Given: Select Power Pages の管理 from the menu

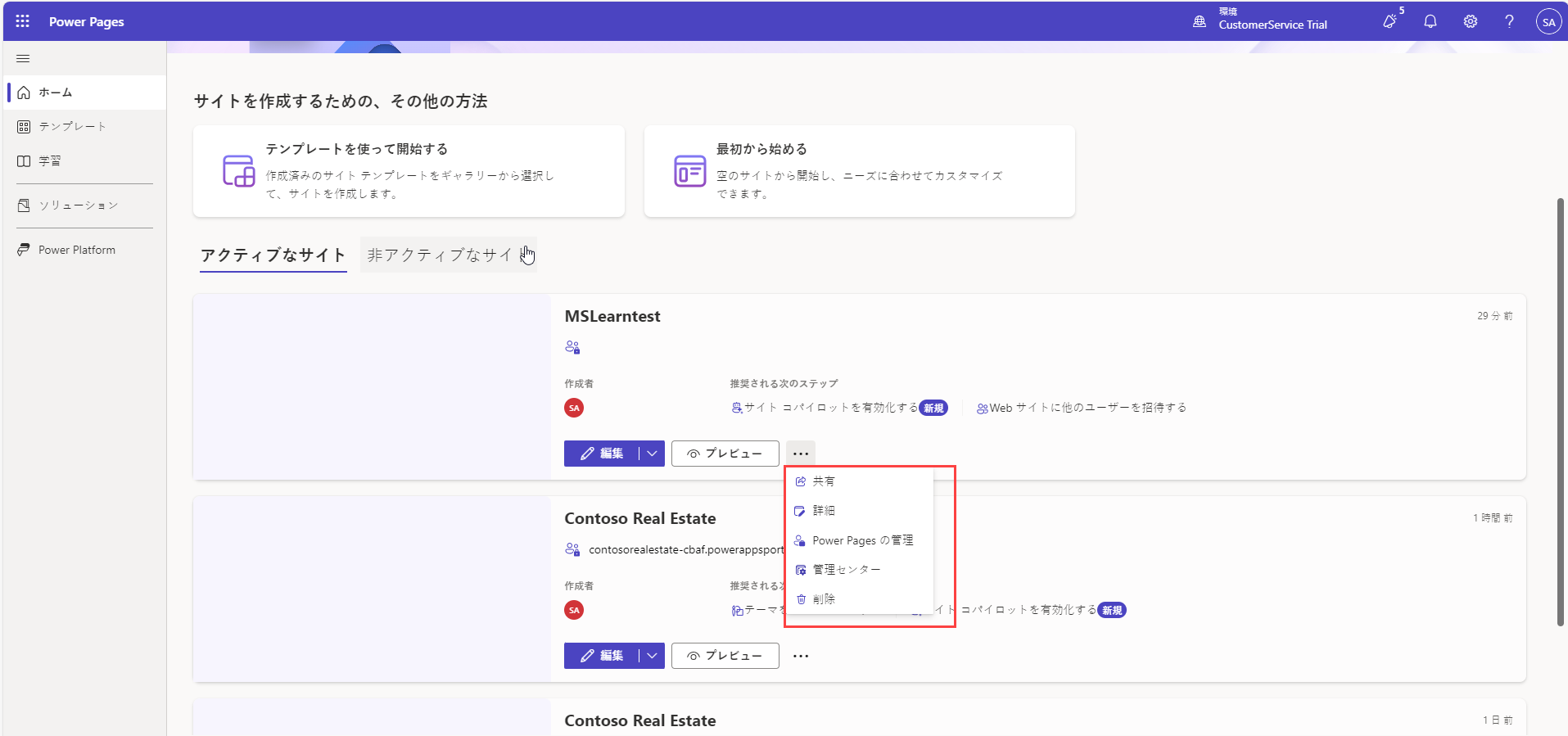Looking at the screenshot, I should click(x=859, y=540).
